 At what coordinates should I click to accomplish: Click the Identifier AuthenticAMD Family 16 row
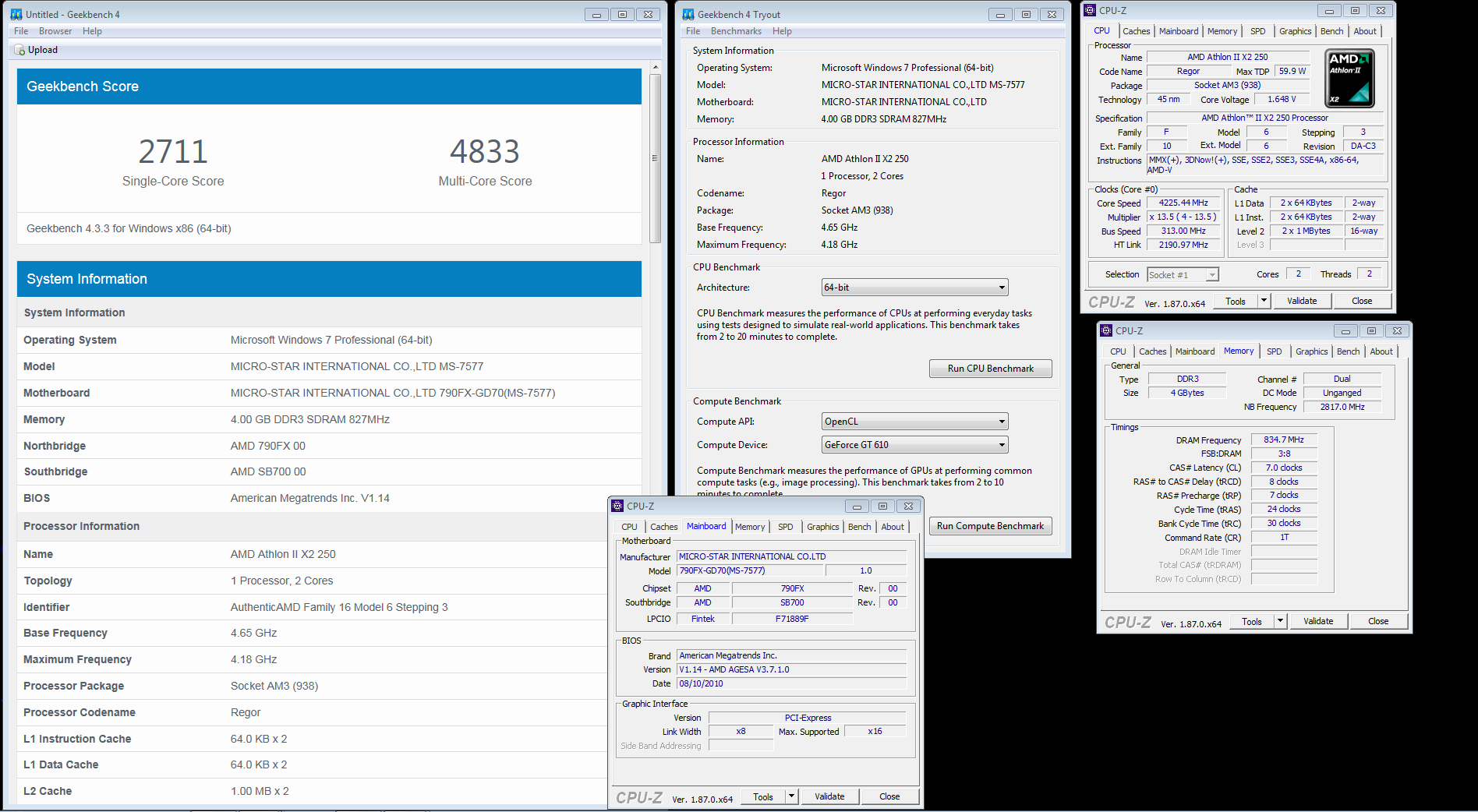coord(312,607)
